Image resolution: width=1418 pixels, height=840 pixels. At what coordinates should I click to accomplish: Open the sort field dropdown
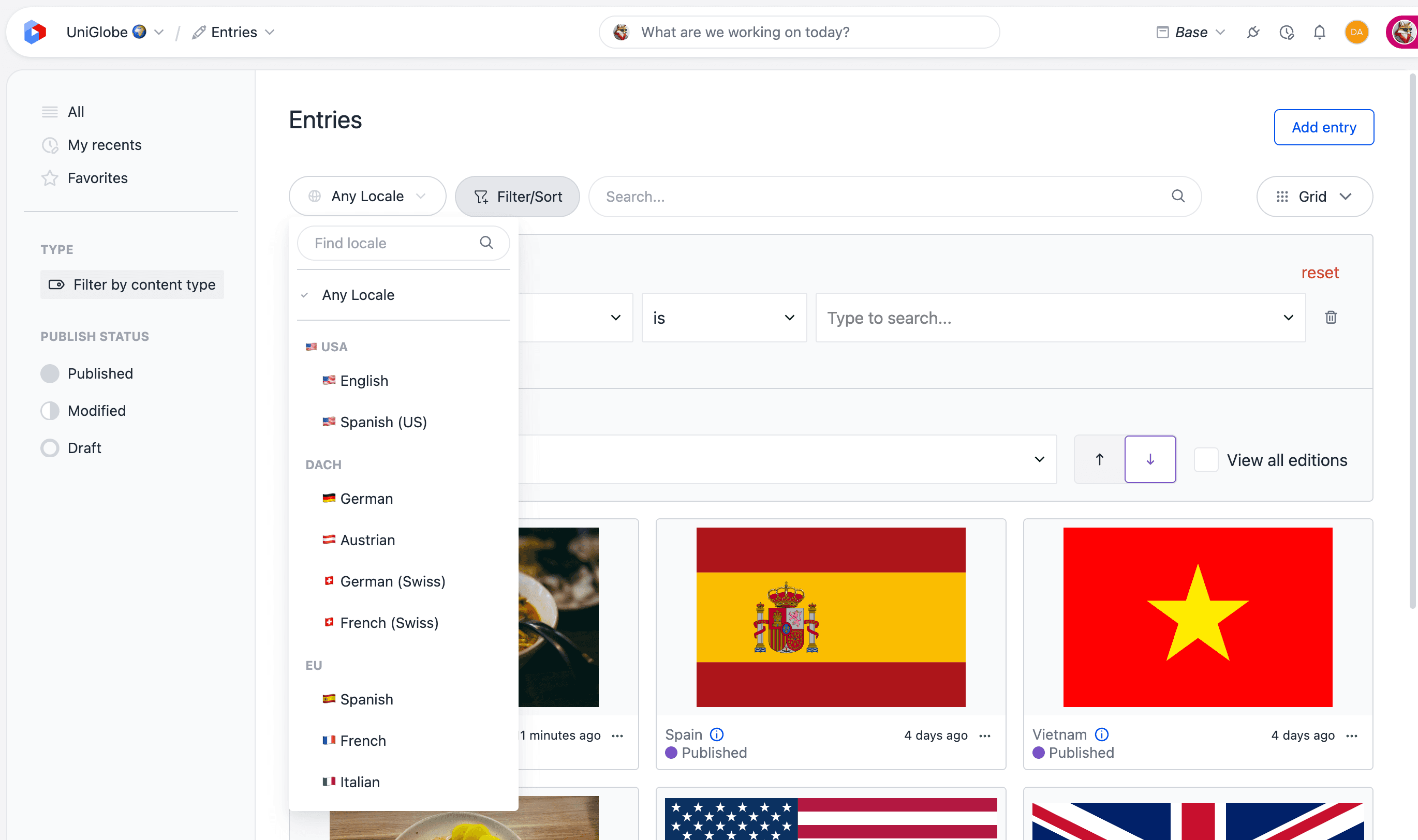coord(787,459)
